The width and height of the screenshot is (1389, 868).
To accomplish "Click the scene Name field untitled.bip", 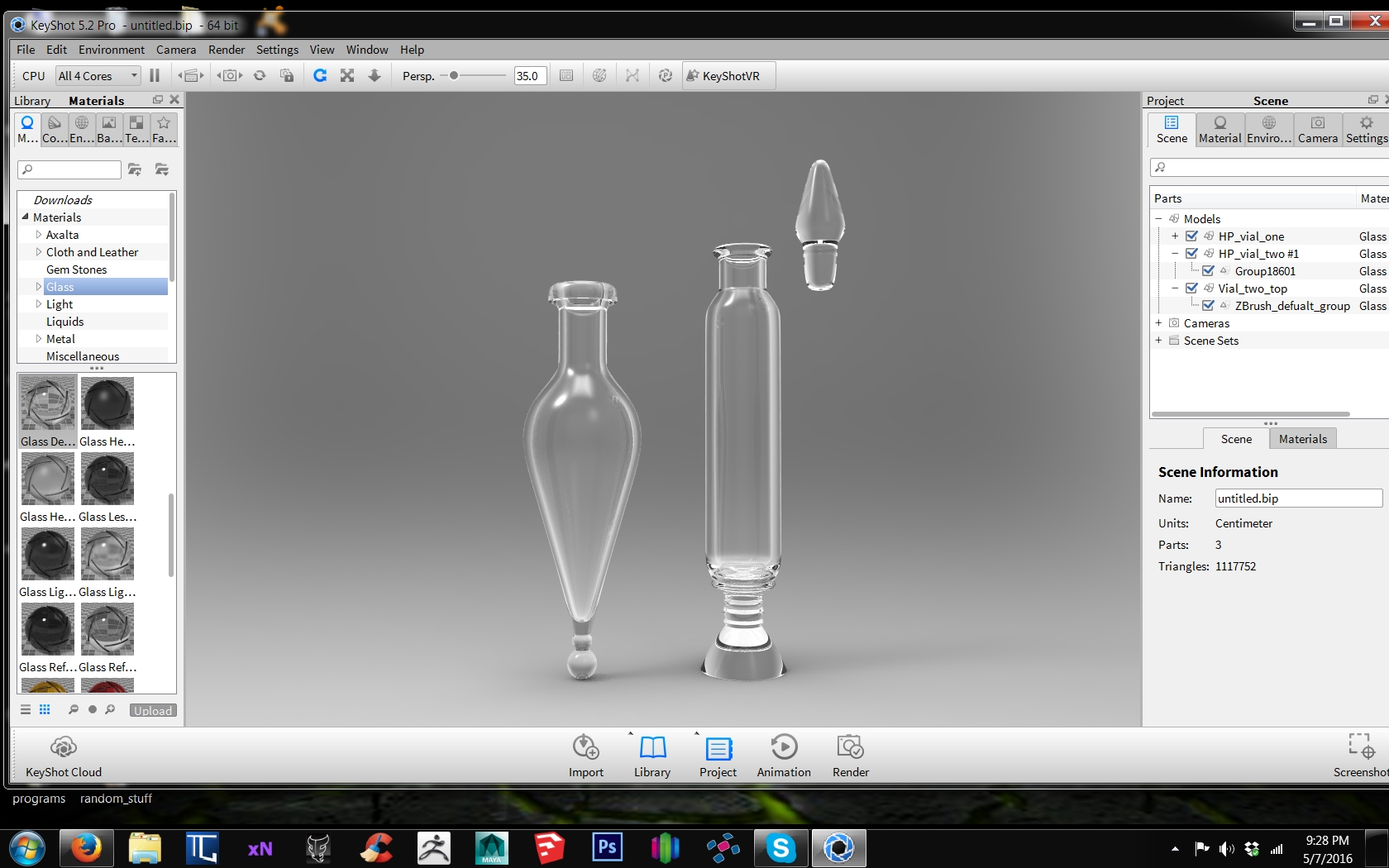I will point(1298,498).
